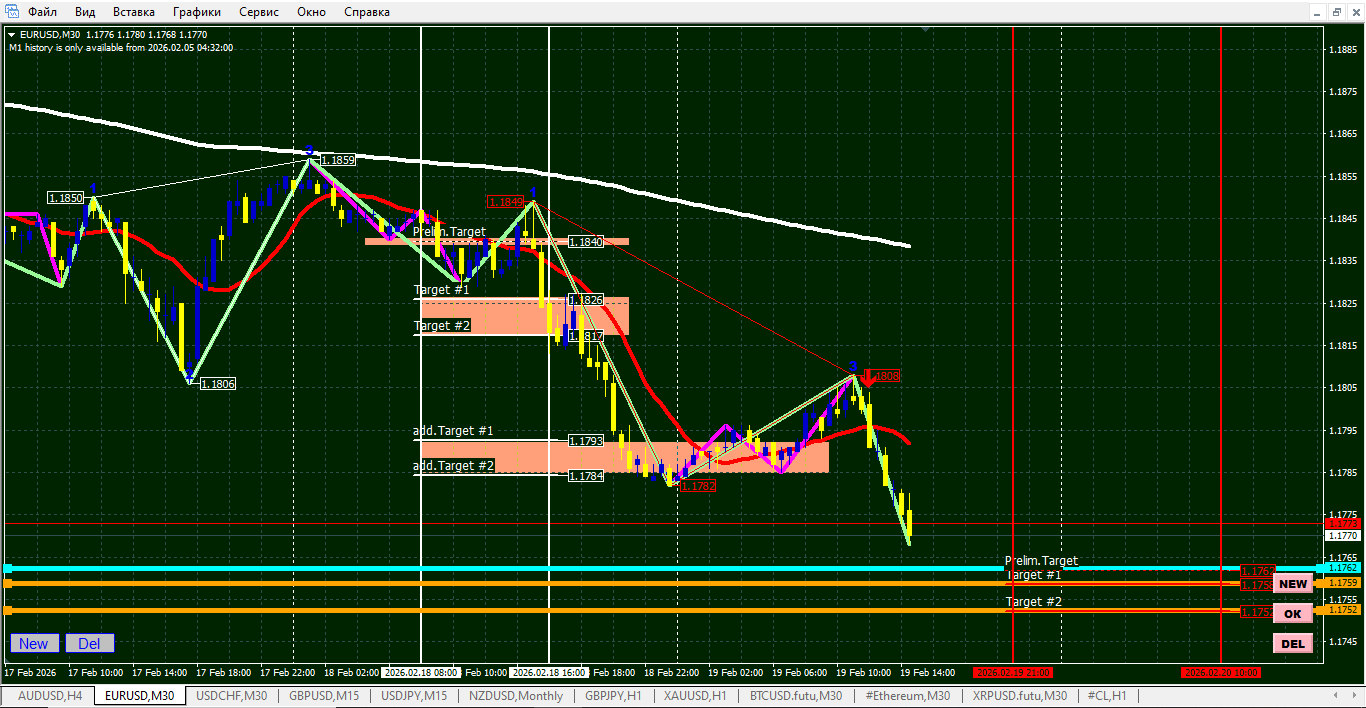
Task: Open the Окно menu
Action: click(x=312, y=12)
